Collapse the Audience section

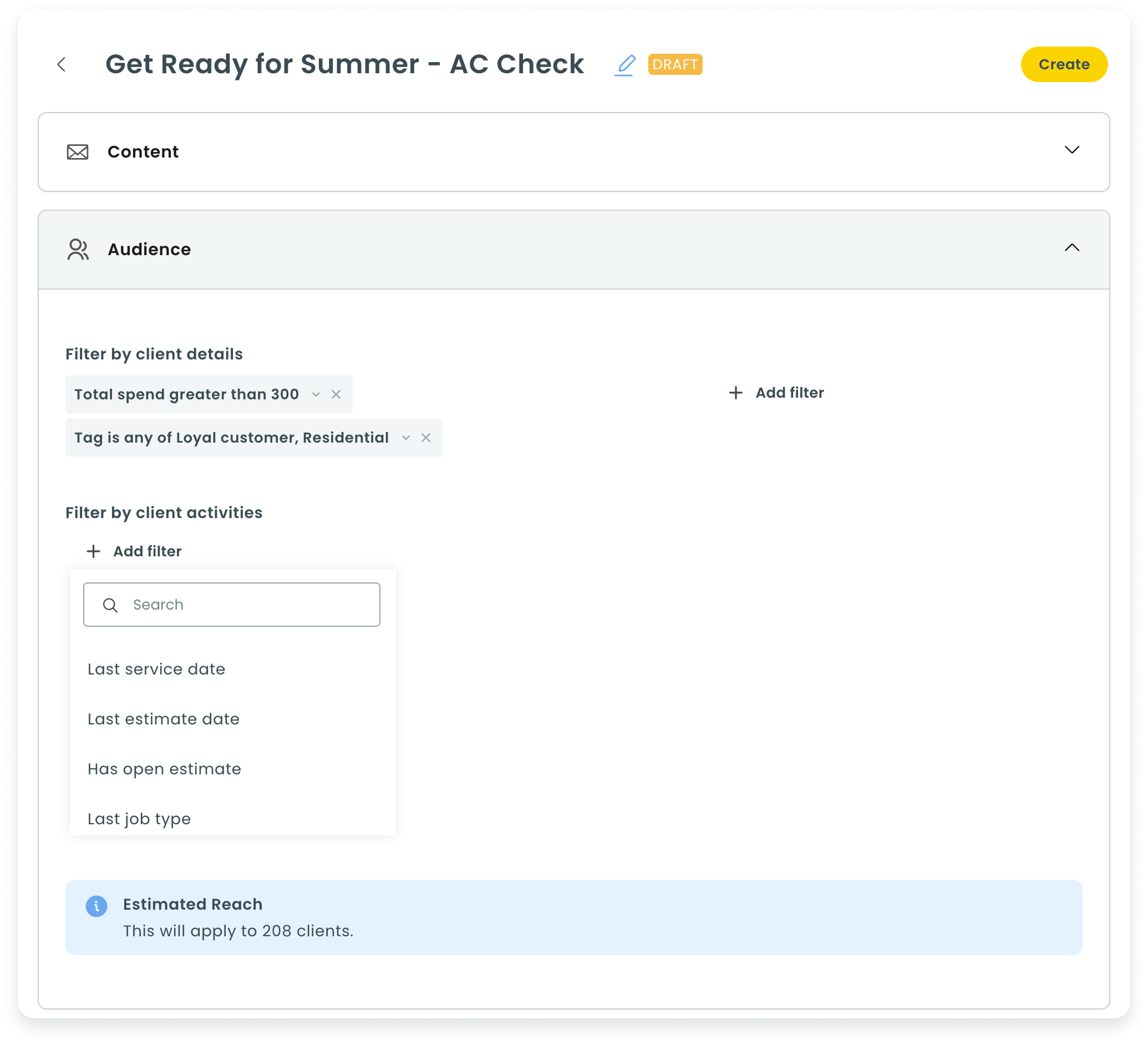coord(1073,248)
